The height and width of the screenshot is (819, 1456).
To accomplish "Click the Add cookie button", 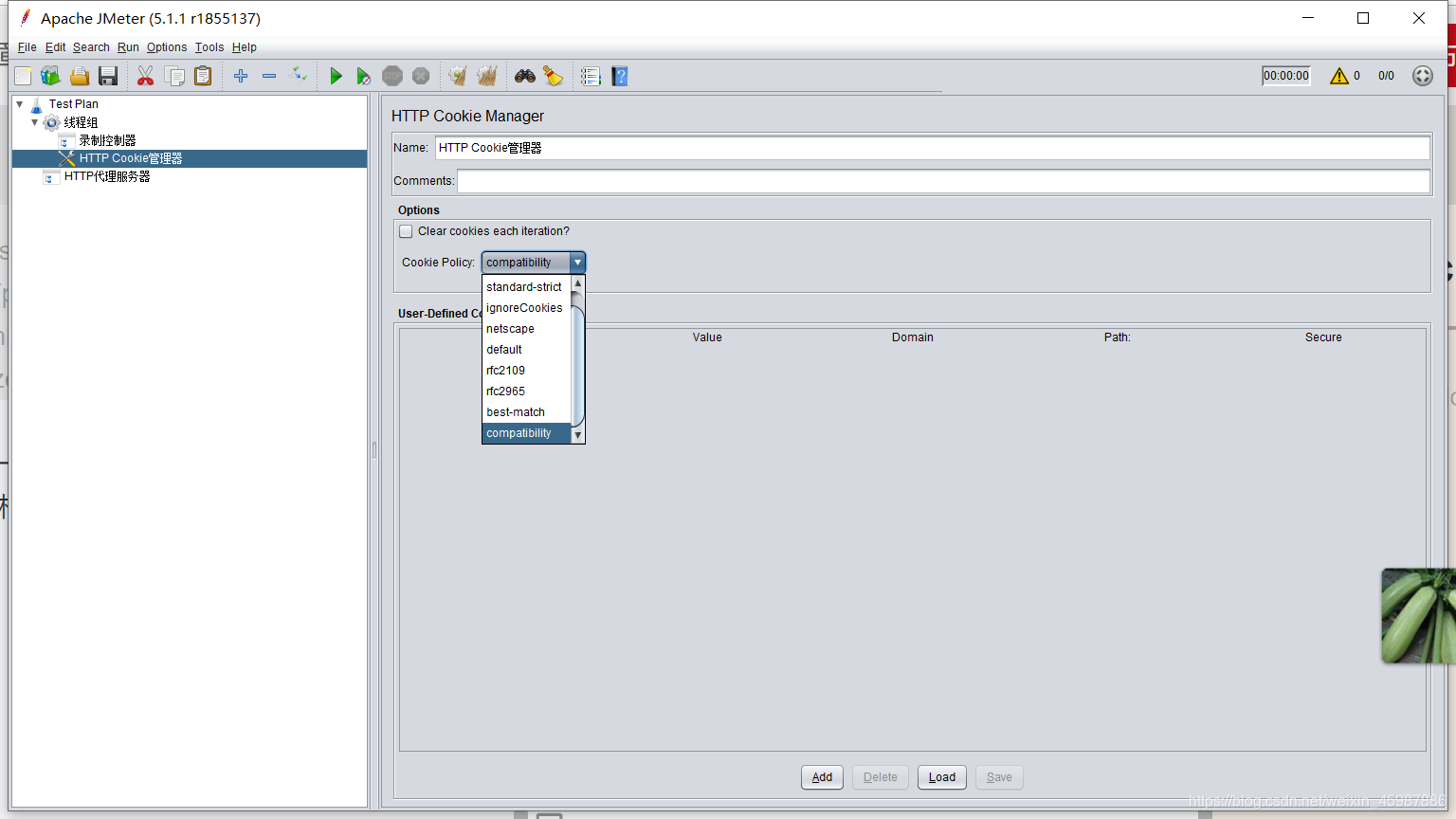I will (822, 777).
